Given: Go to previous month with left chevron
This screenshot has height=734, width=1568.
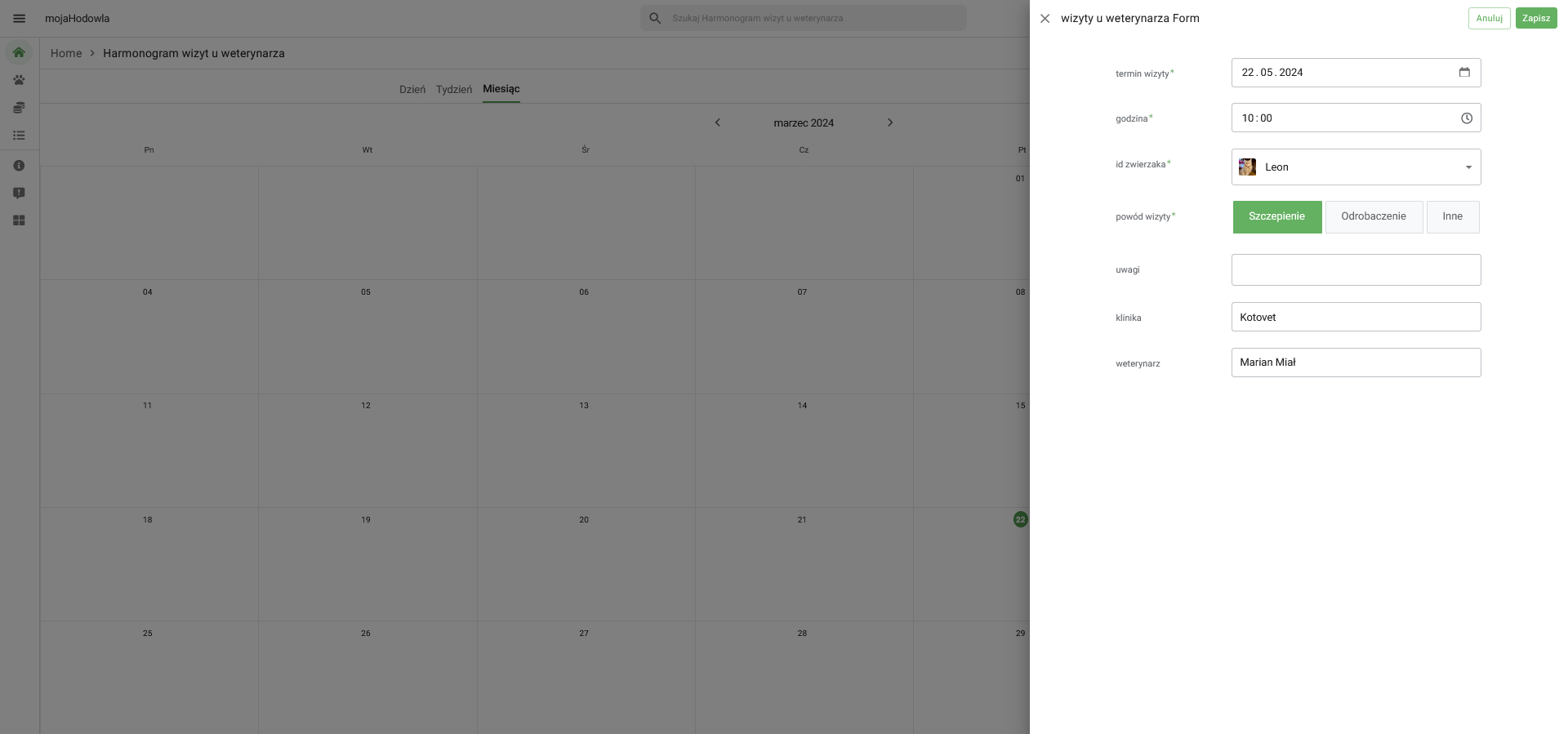Looking at the screenshot, I should [x=718, y=122].
